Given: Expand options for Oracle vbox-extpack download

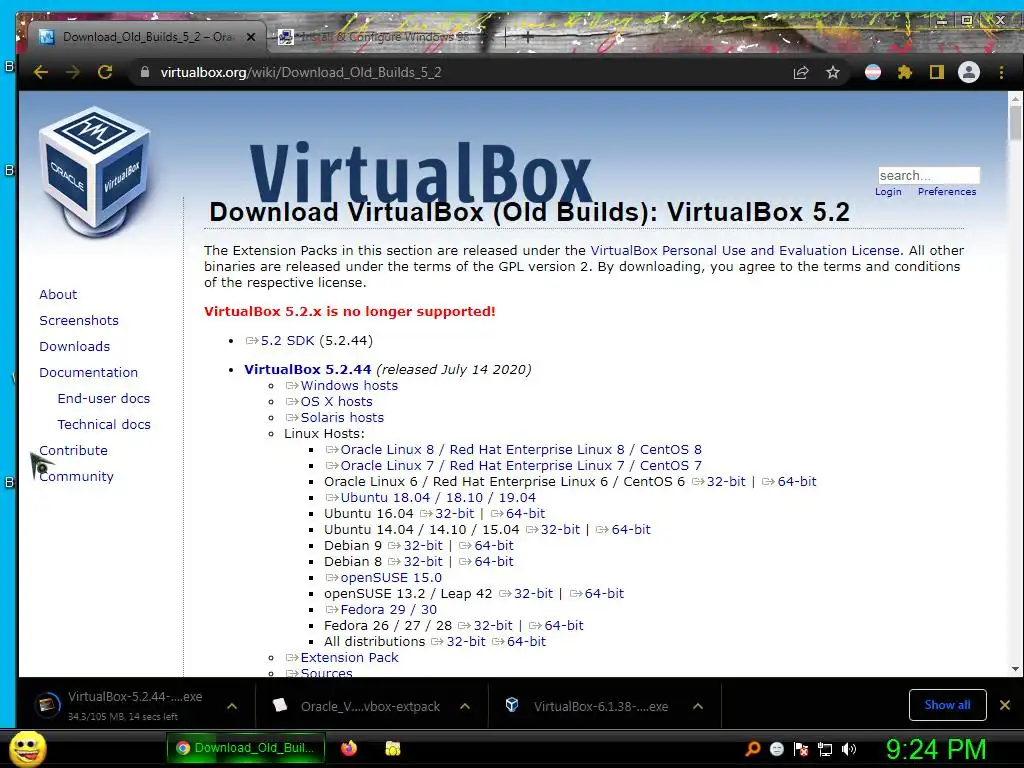Looking at the screenshot, I should coord(465,706).
